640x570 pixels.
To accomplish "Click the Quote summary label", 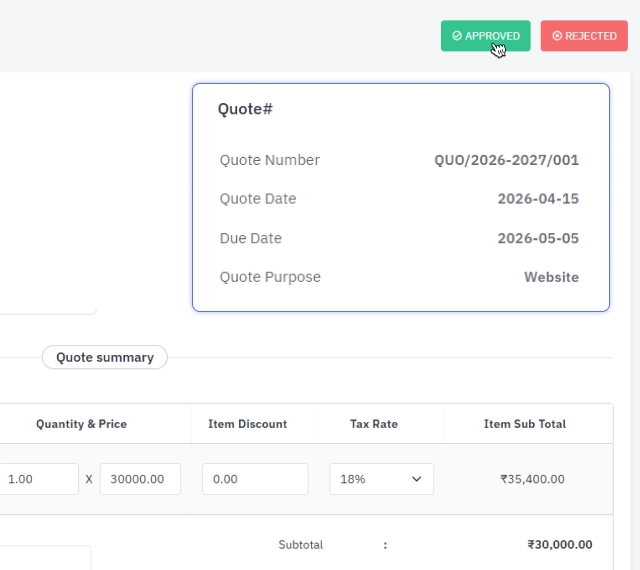I will point(105,357).
